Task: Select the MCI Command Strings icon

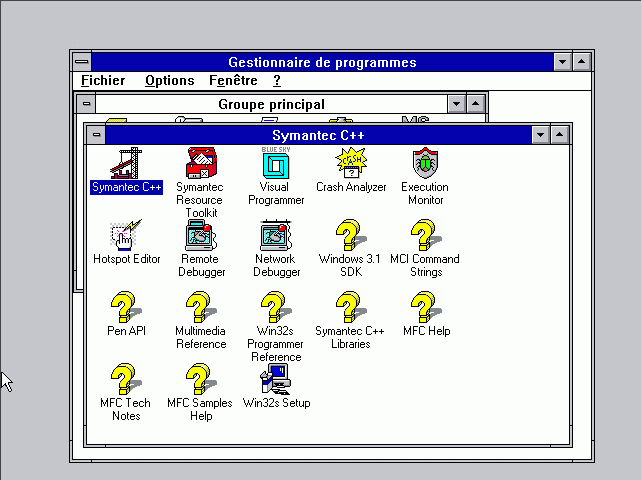Action: point(424,235)
